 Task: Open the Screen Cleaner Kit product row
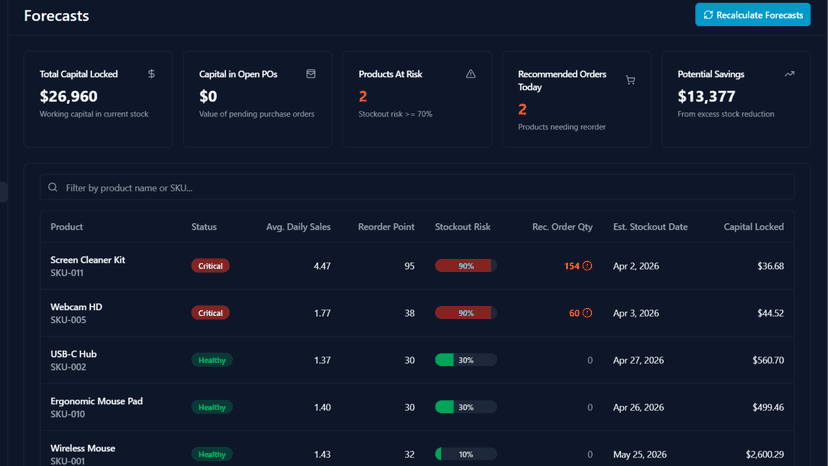click(x=417, y=266)
